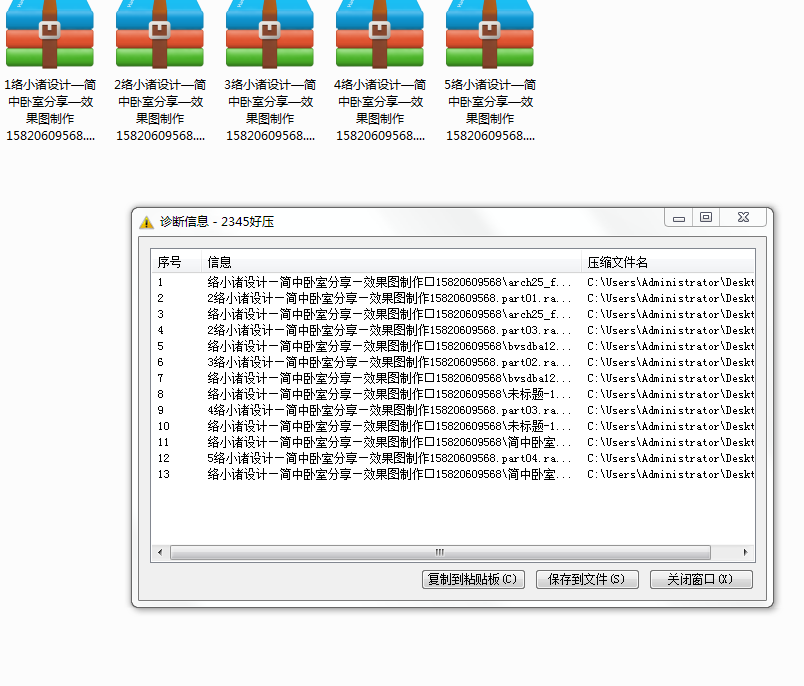Select row 5 with bvsdba12 message
804x686 pixels.
pos(453,346)
